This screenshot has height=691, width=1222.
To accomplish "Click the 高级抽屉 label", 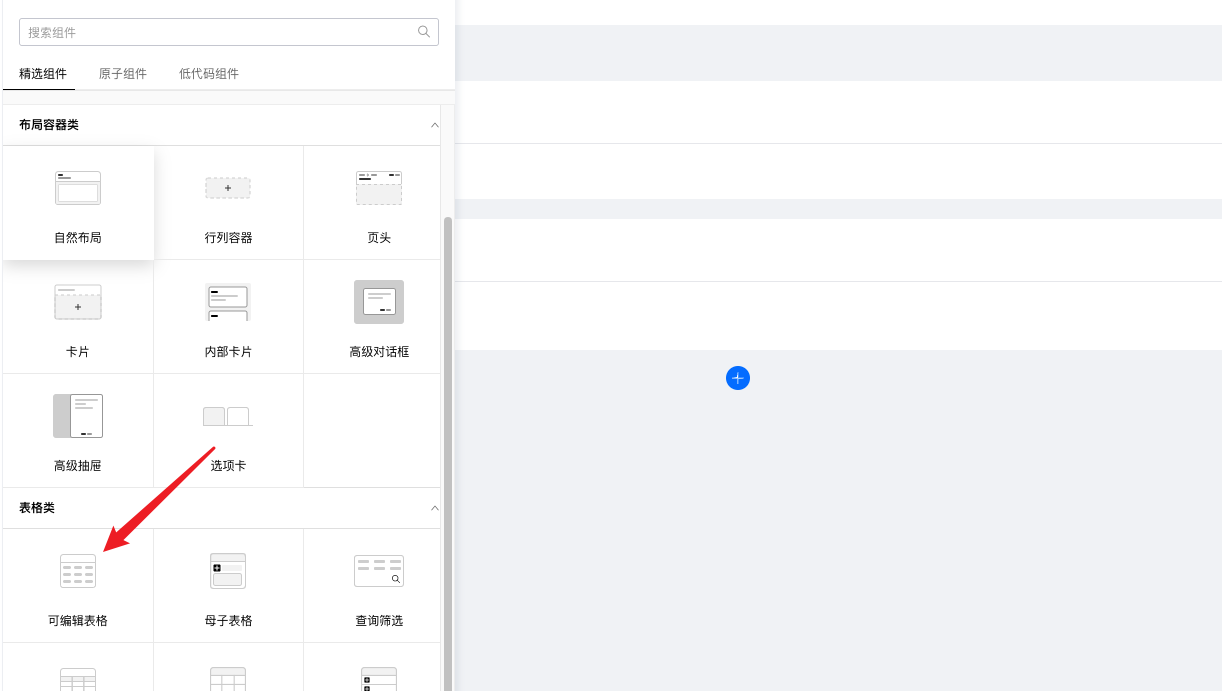I will [x=78, y=466].
